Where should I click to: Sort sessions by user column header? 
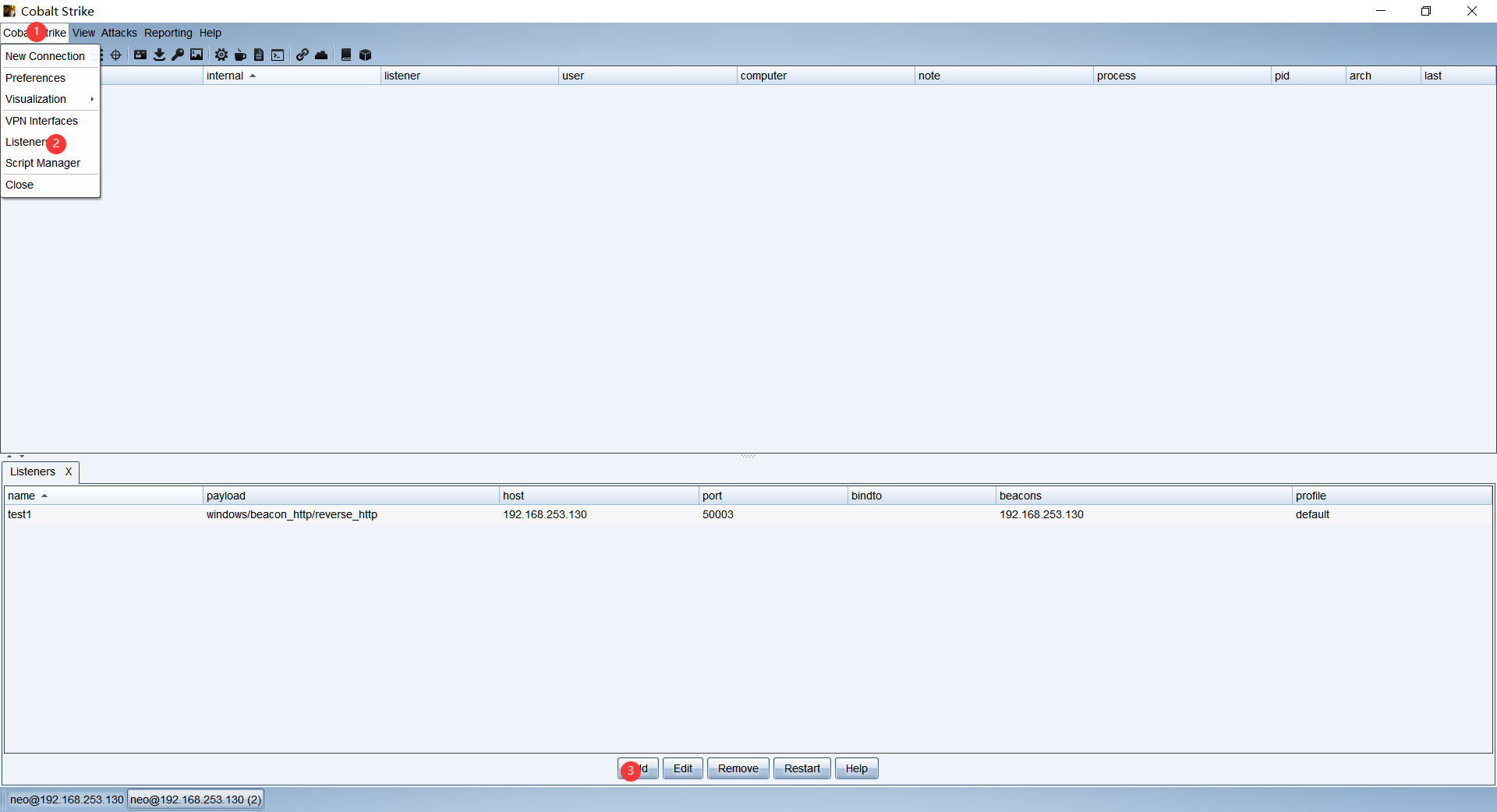coord(647,76)
